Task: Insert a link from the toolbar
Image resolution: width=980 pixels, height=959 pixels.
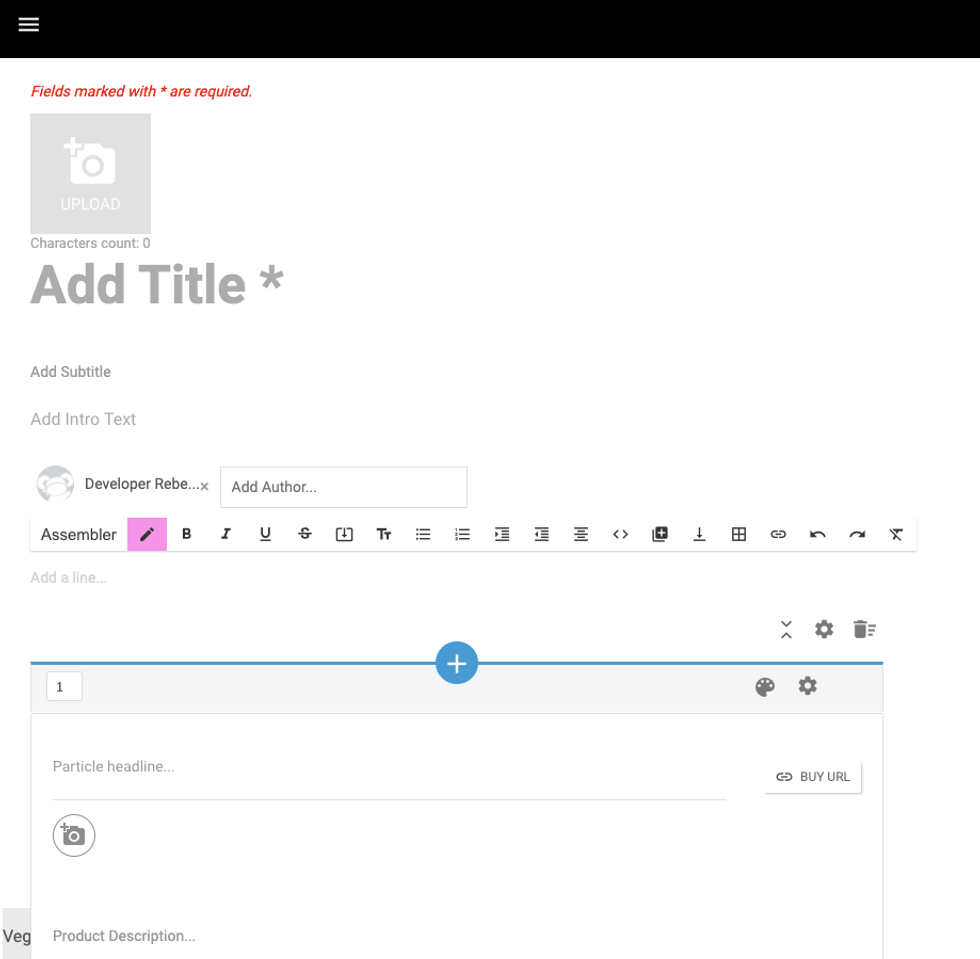Action: pyautogui.click(x=778, y=535)
